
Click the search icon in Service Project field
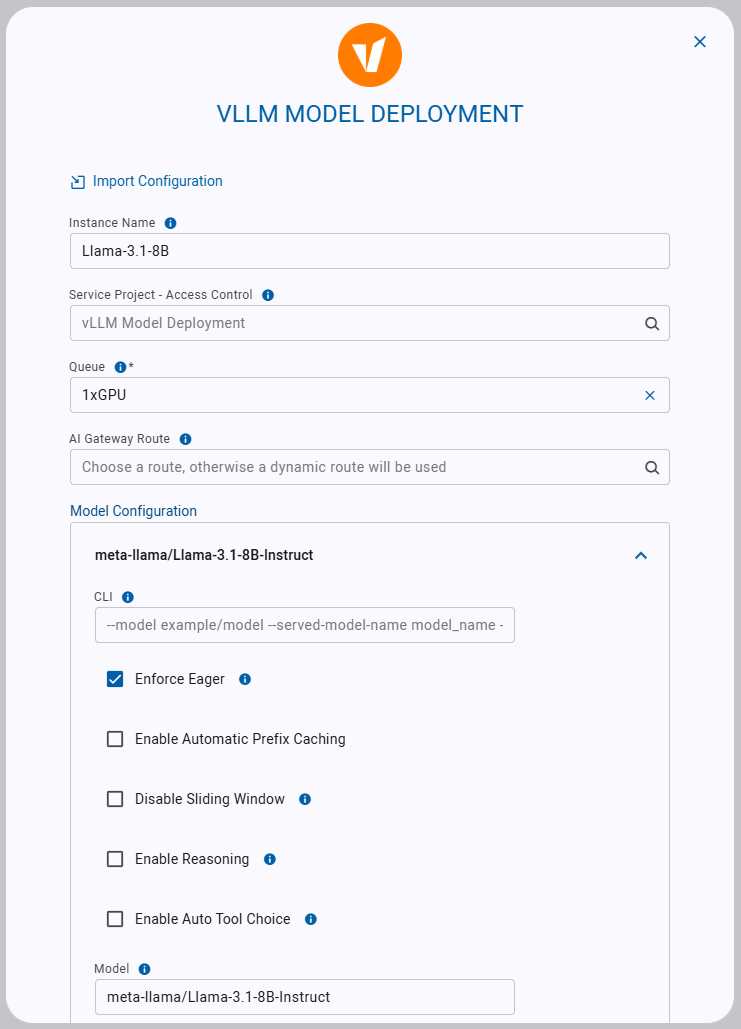[651, 323]
